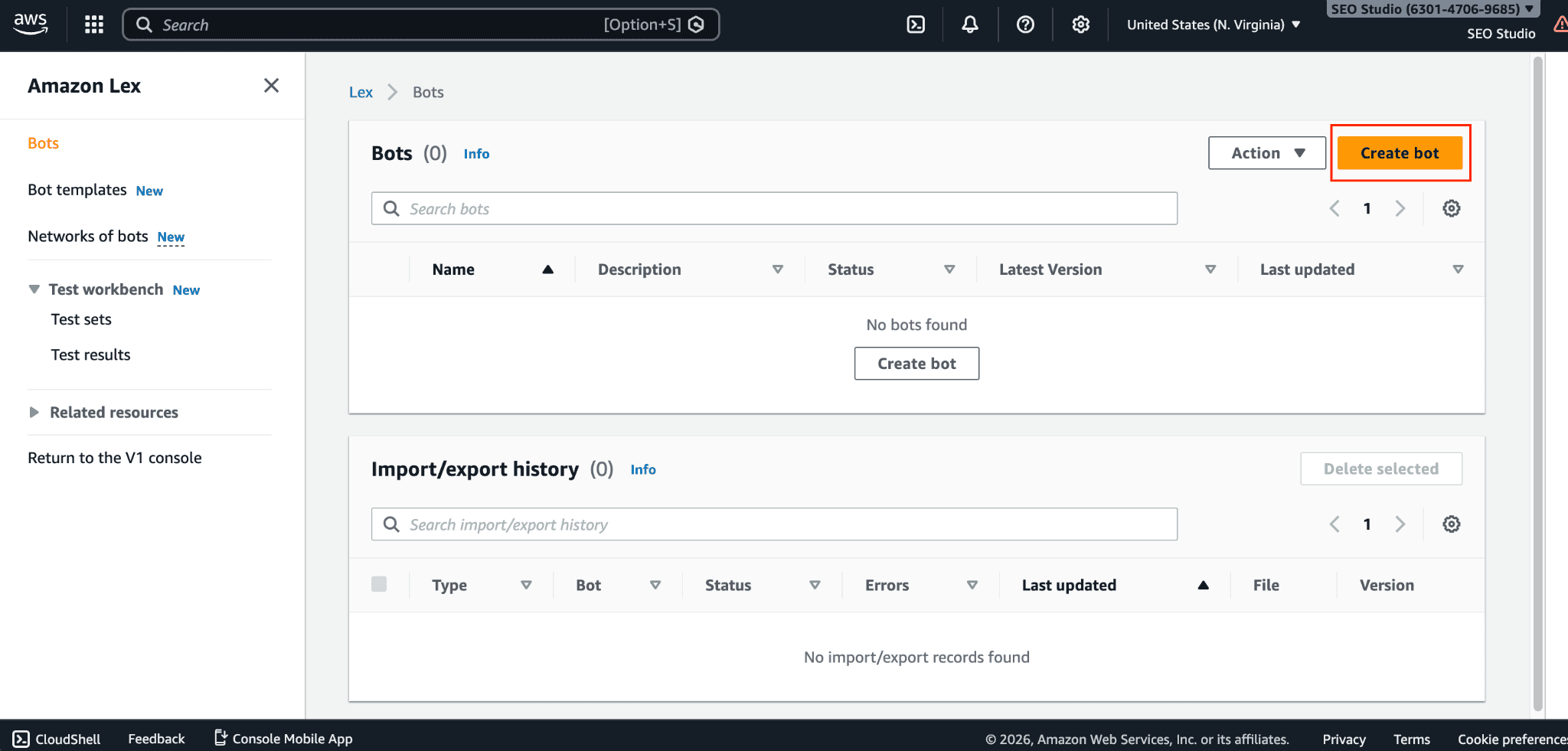Sort bots by Status column
1568x751 pixels.
pyautogui.click(x=949, y=269)
